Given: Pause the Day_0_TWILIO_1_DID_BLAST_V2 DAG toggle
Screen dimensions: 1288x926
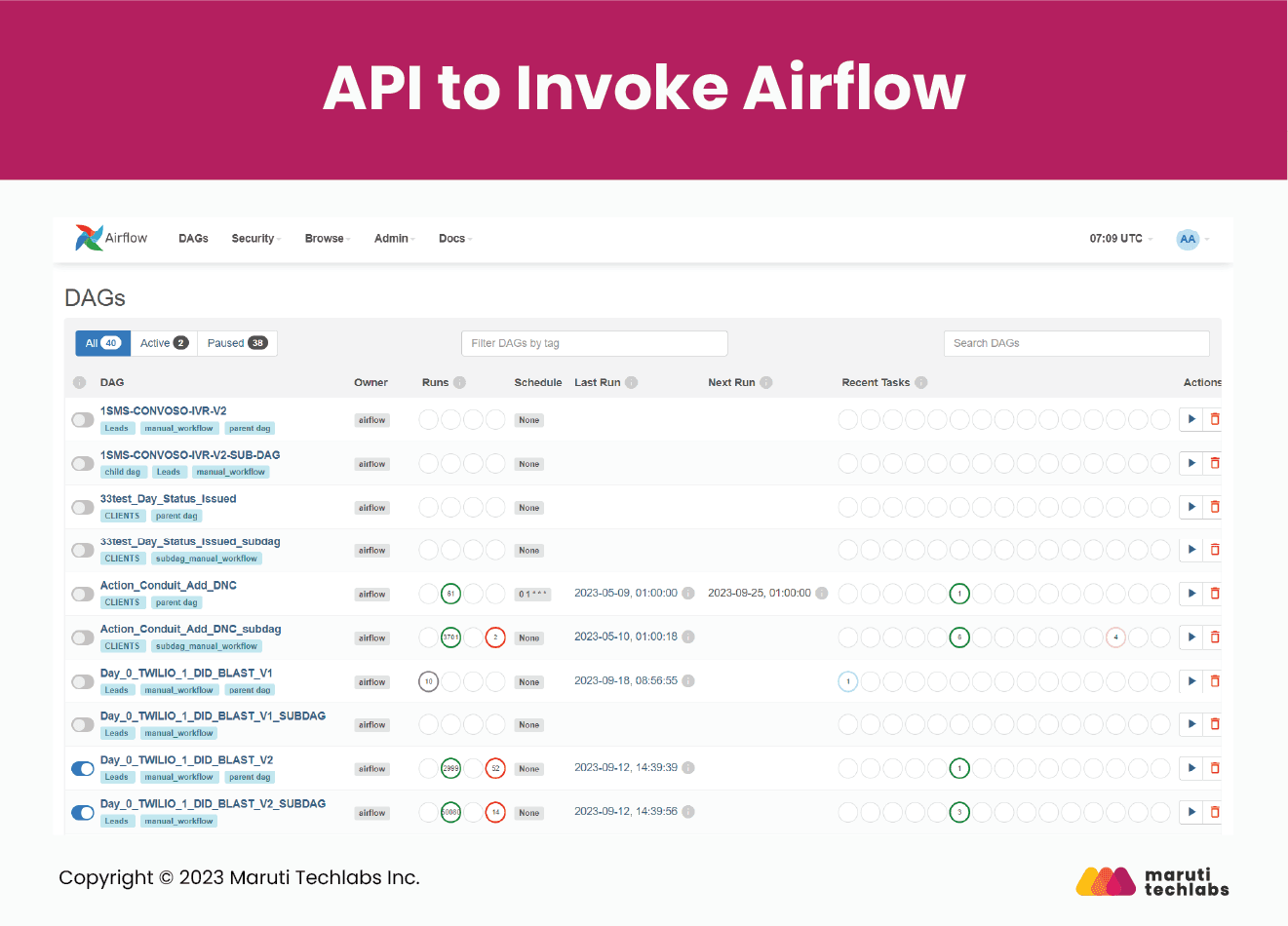Looking at the screenshot, I should tap(83, 769).
